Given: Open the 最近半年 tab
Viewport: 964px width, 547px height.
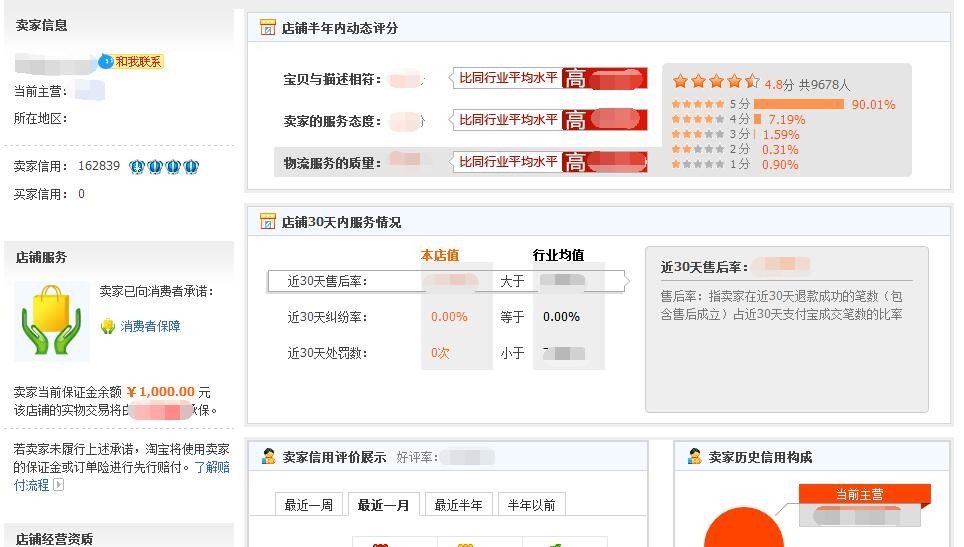Looking at the screenshot, I should [458, 505].
